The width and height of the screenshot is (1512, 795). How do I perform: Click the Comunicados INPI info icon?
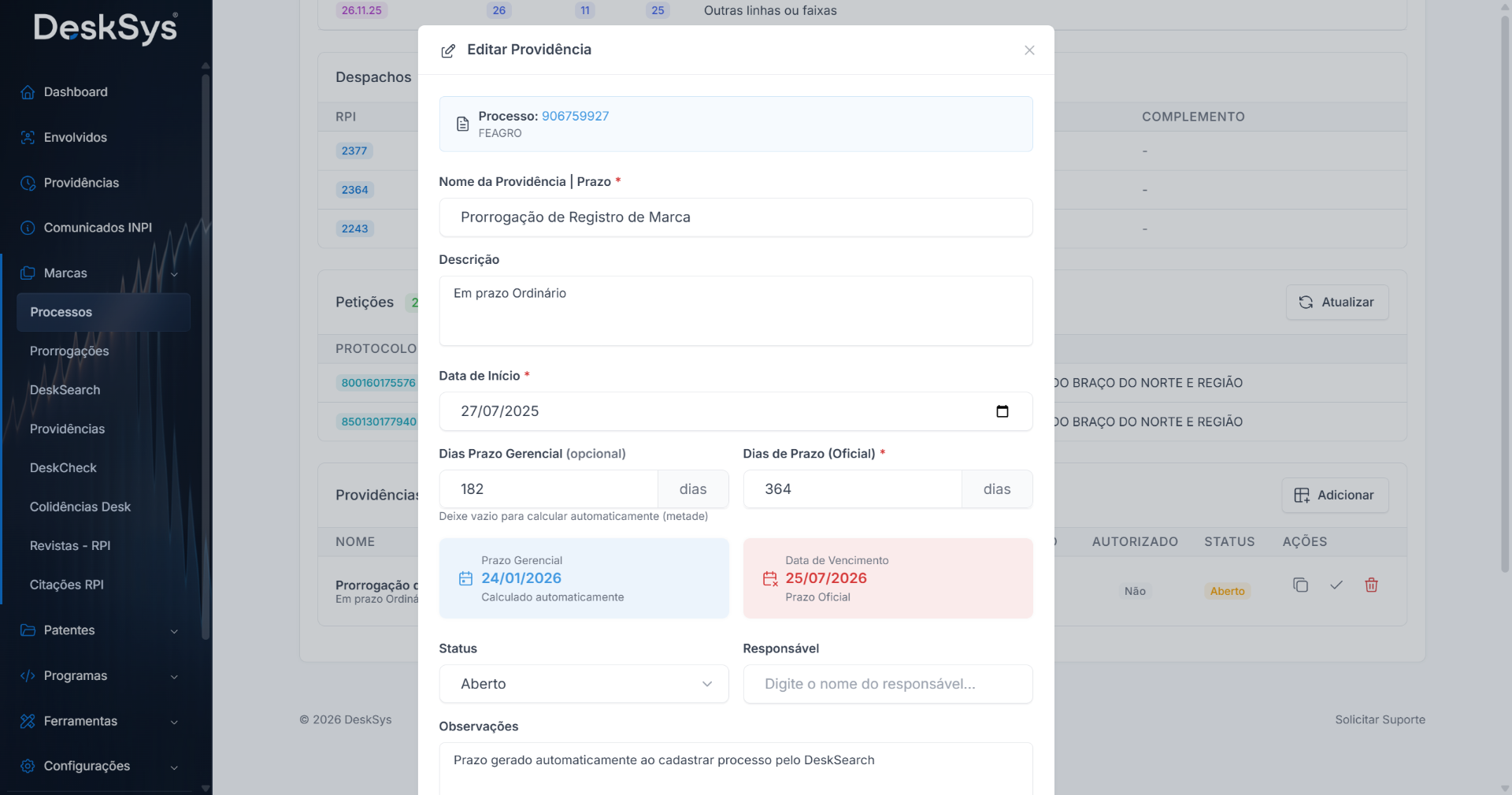(28, 228)
